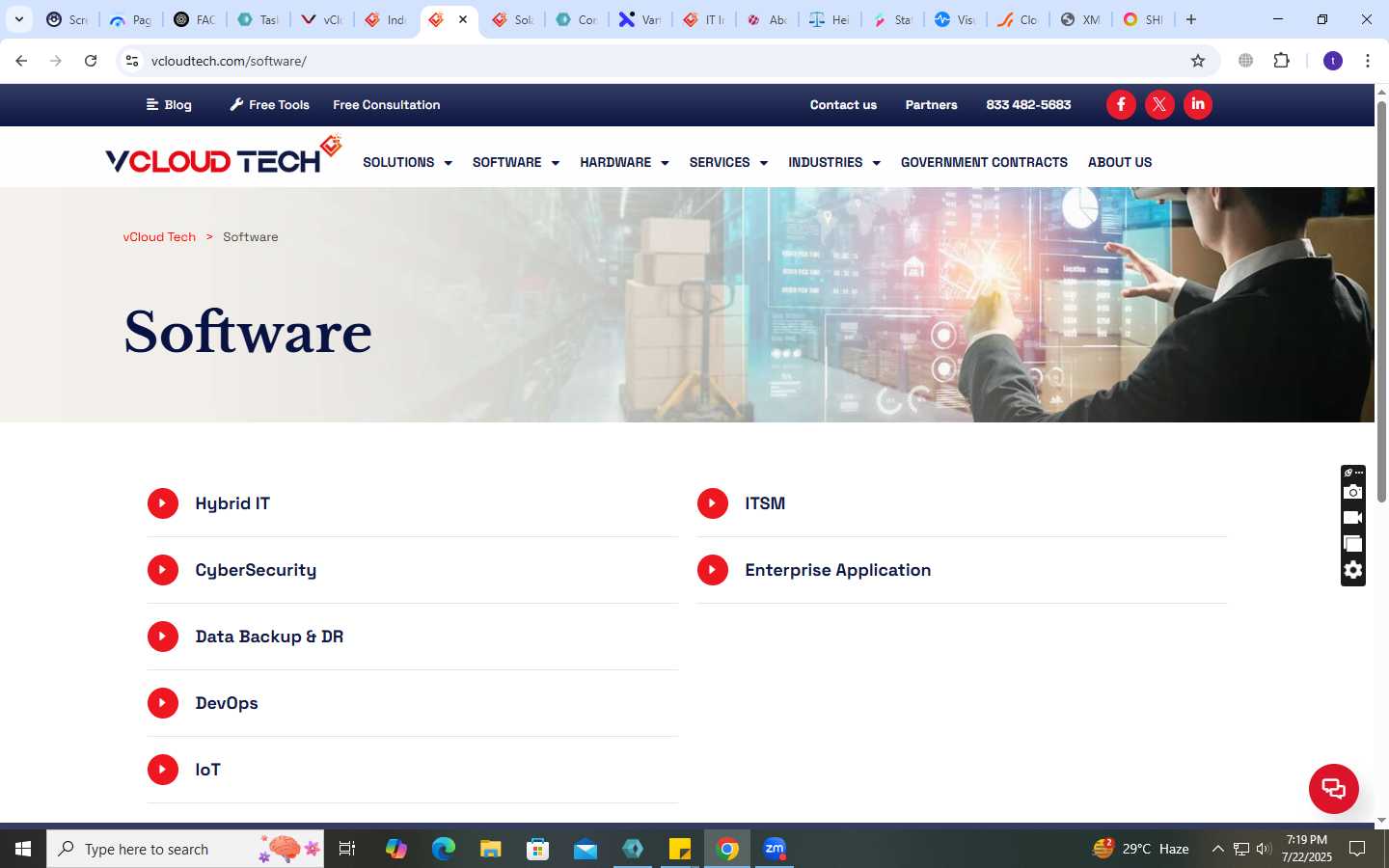
Task: Click the vCloud Tech logo
Action: point(224,155)
